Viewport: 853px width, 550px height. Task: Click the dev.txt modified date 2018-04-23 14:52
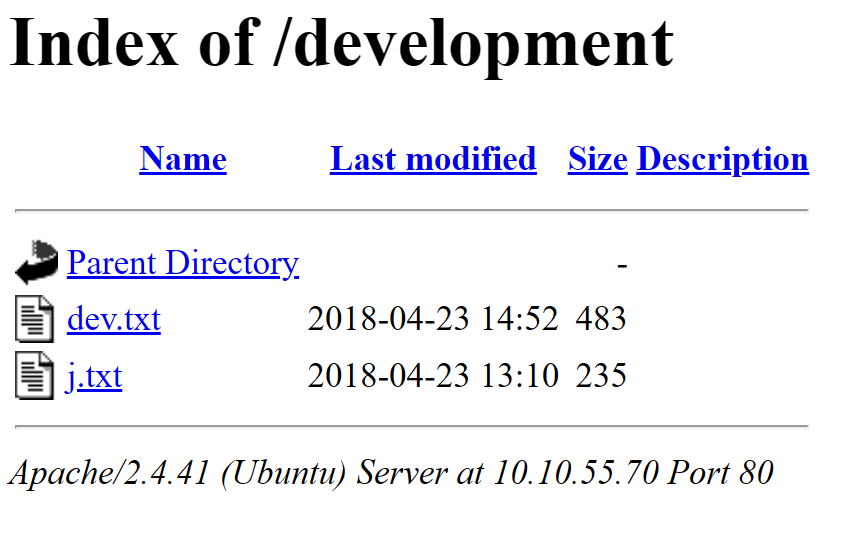[432, 320]
